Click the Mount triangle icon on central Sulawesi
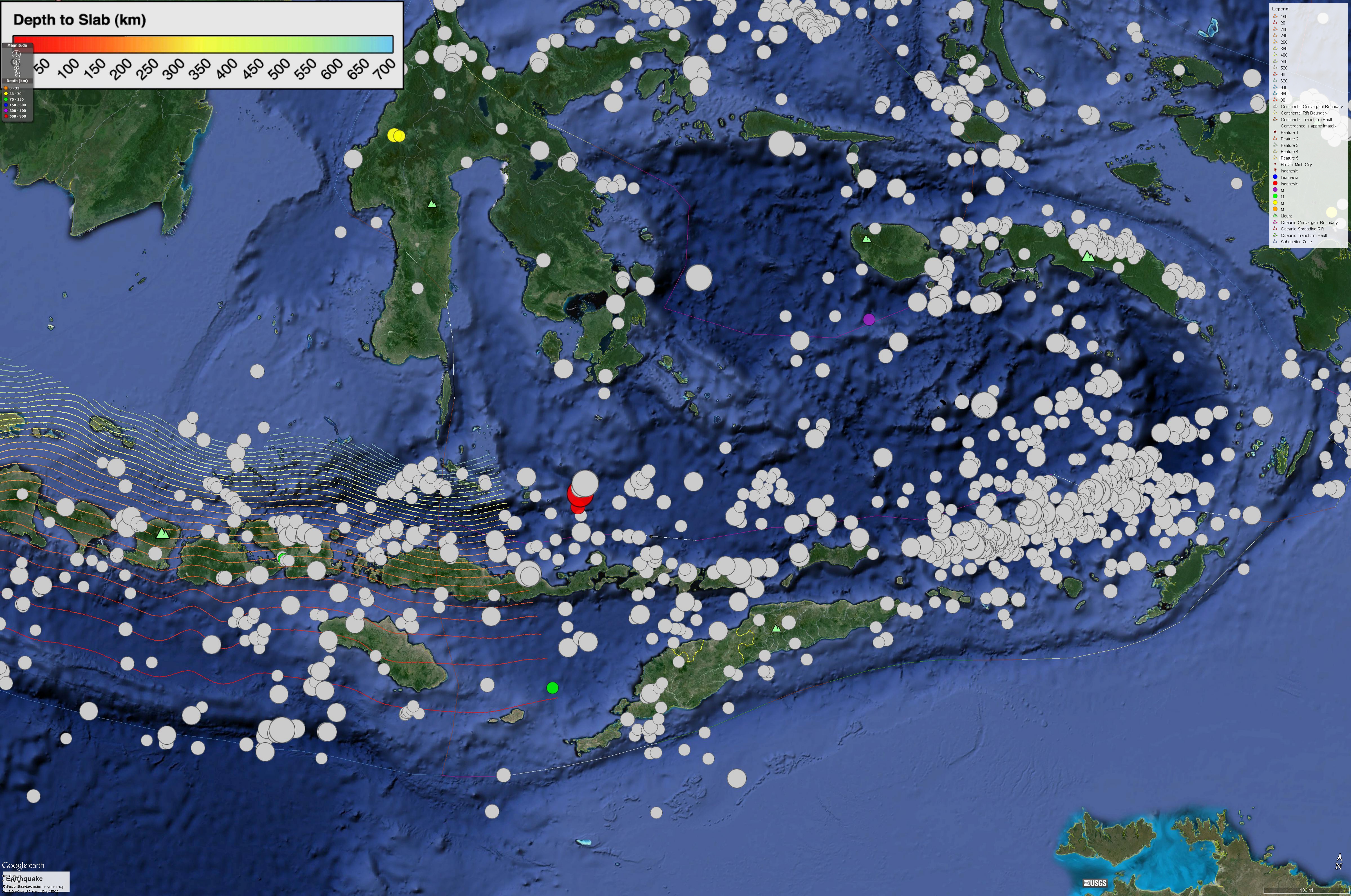Viewport: 1351px width, 896px height. [x=432, y=203]
